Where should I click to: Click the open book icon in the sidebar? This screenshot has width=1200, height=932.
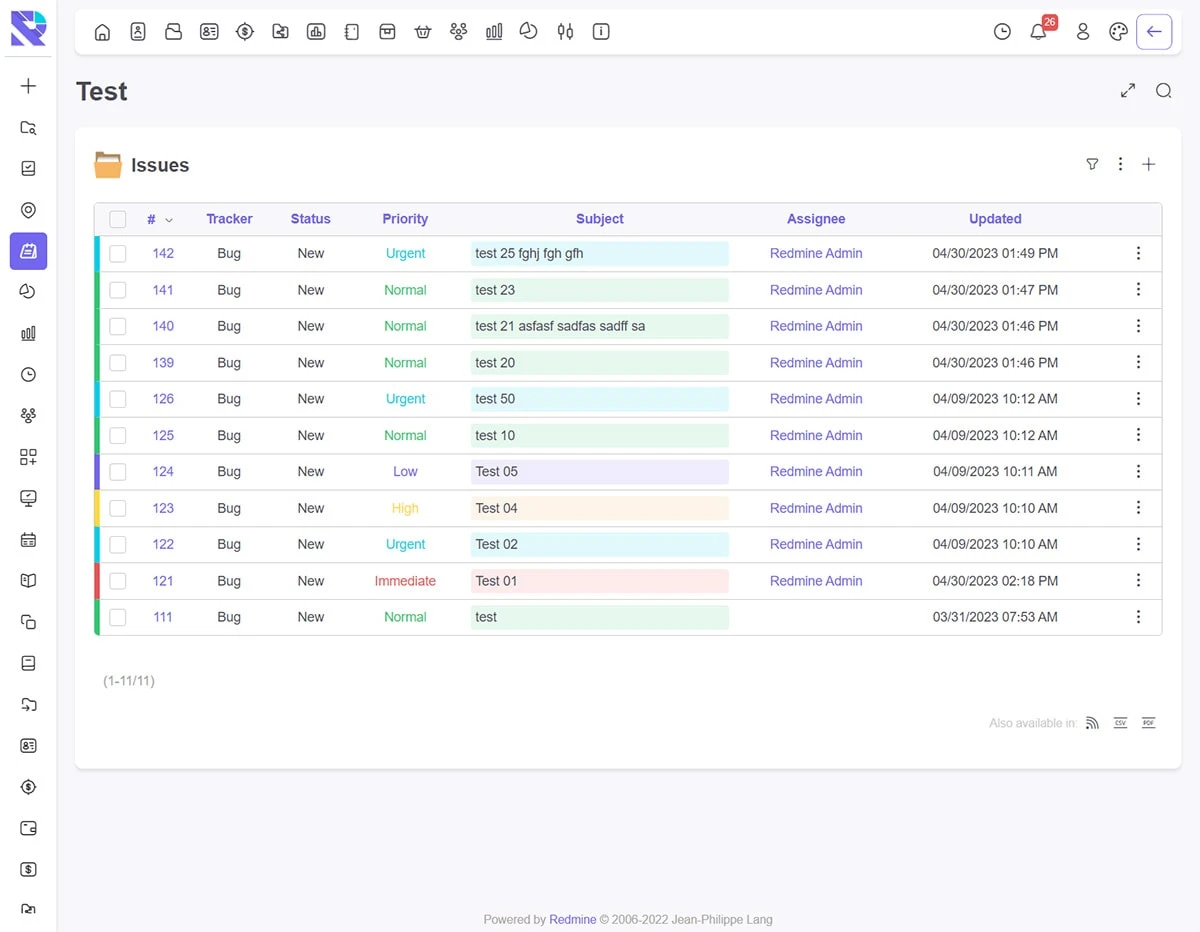point(28,581)
